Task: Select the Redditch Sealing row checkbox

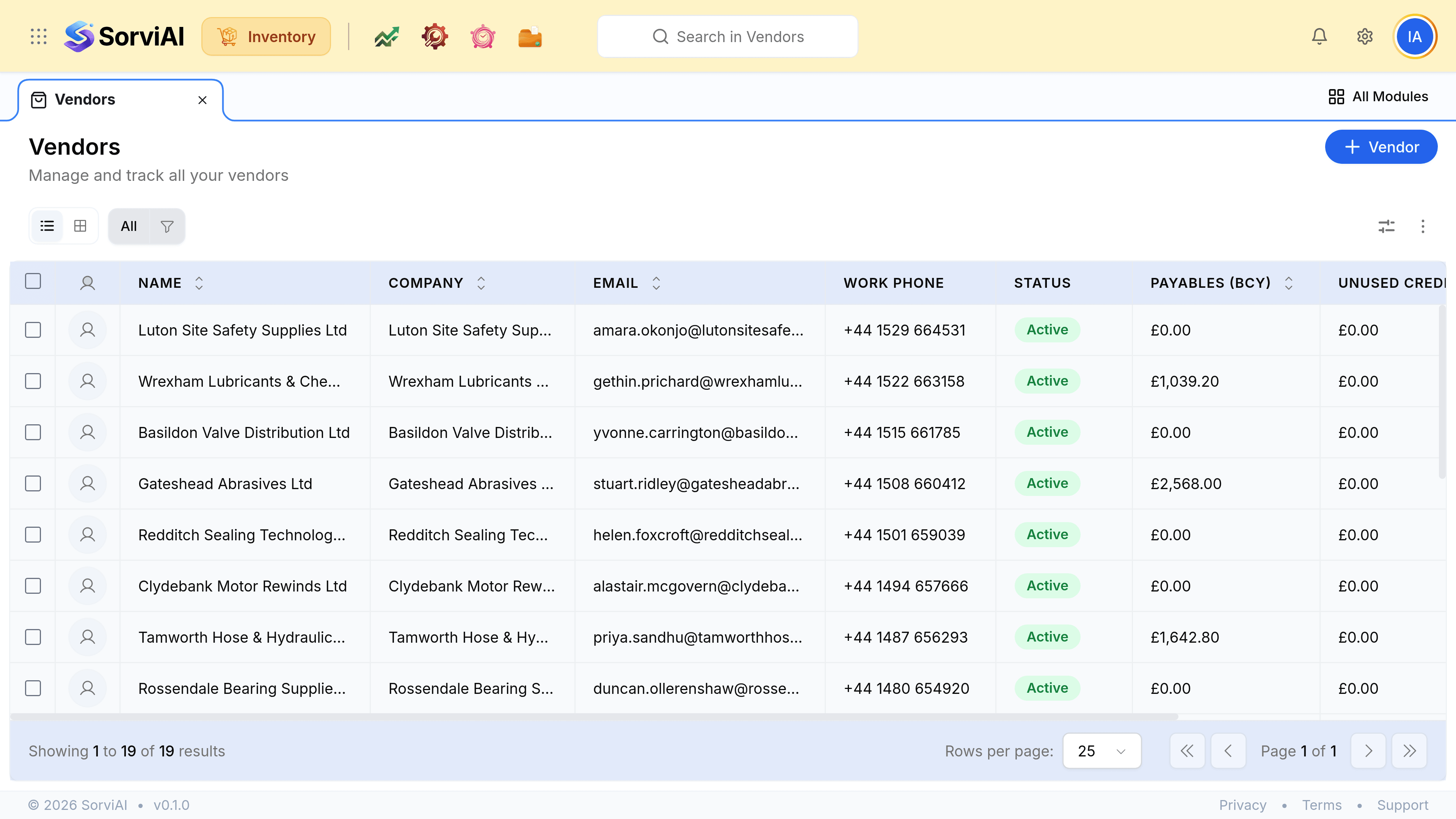Action: point(33,535)
